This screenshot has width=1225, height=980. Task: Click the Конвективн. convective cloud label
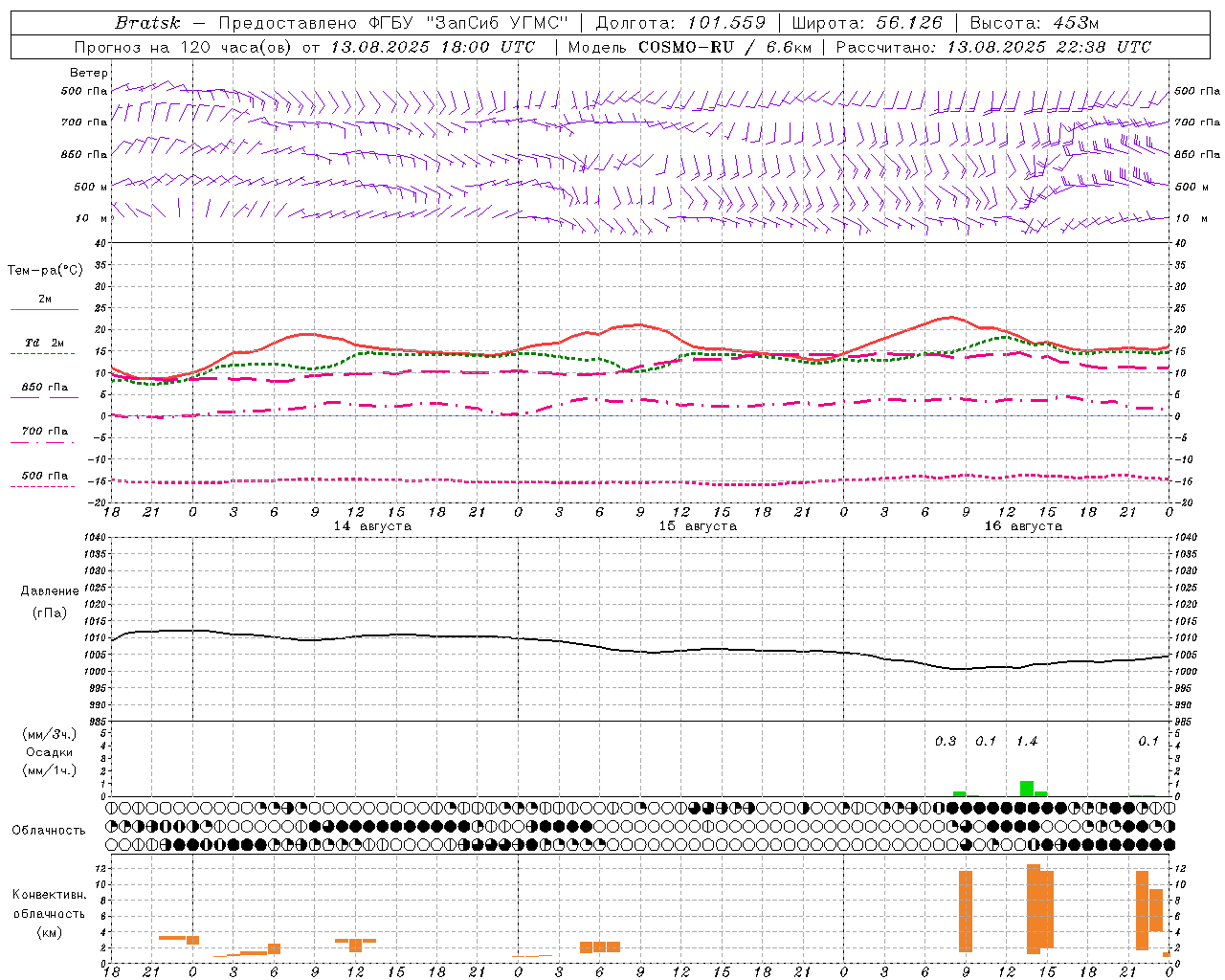point(50,895)
